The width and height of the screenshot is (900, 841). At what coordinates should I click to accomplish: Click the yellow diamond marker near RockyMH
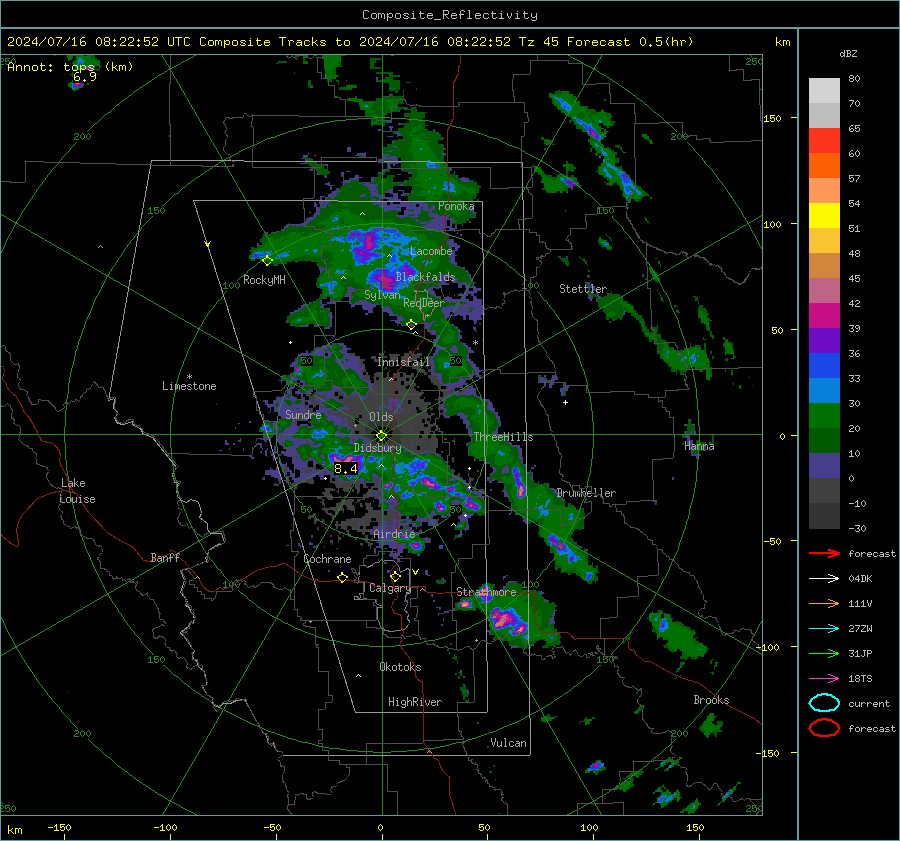(267, 261)
